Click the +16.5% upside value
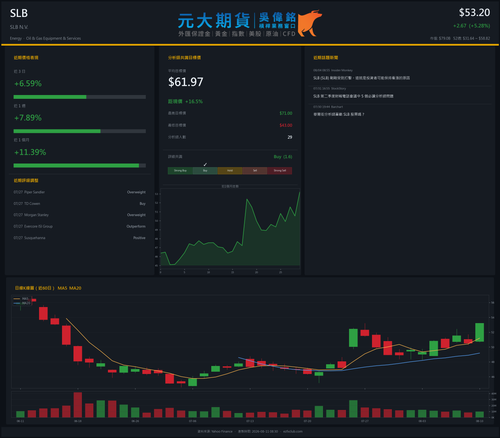The height and width of the screenshot is (438, 500). [x=194, y=101]
